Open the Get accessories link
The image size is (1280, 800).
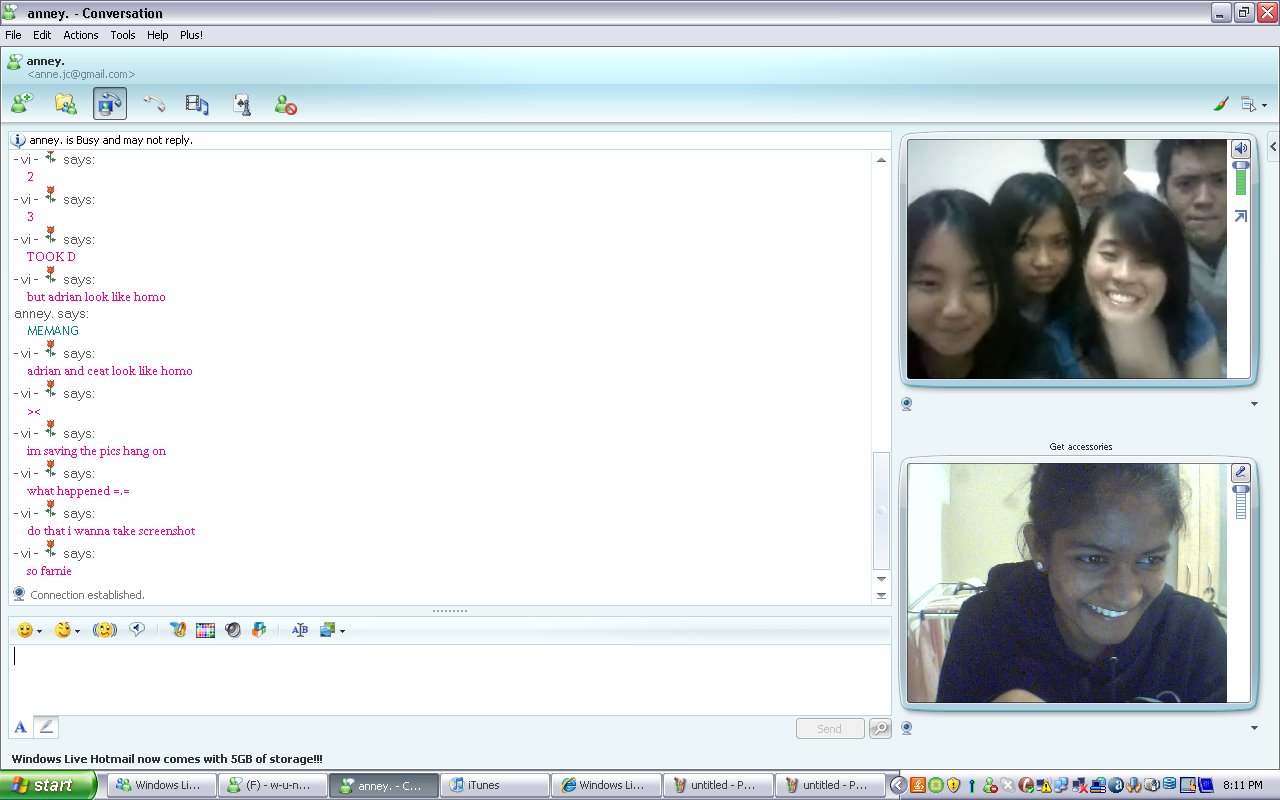(x=1081, y=447)
